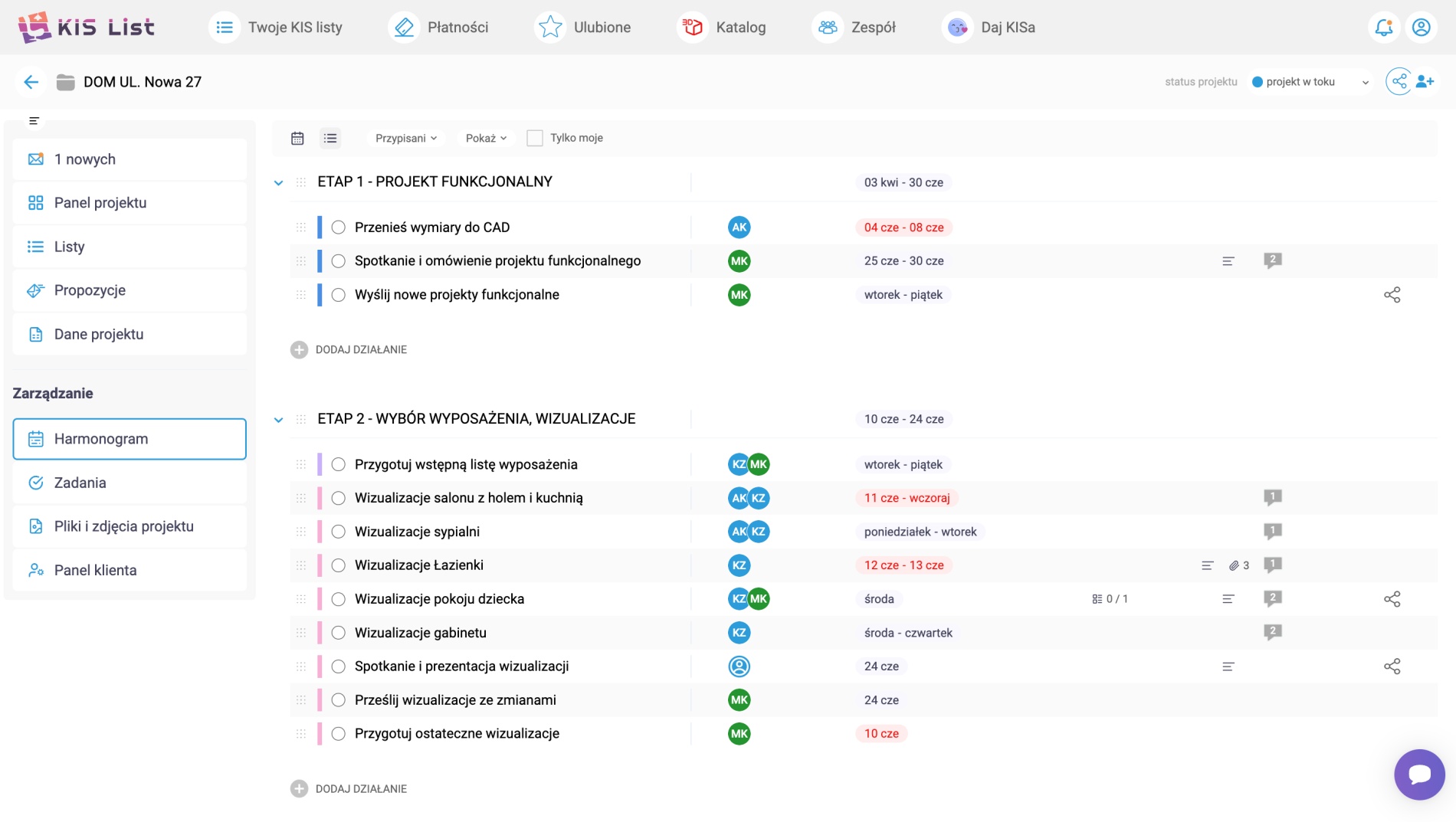Mark Przenieś wymiary do CAD as done
The image size is (1456, 822).
(x=338, y=228)
